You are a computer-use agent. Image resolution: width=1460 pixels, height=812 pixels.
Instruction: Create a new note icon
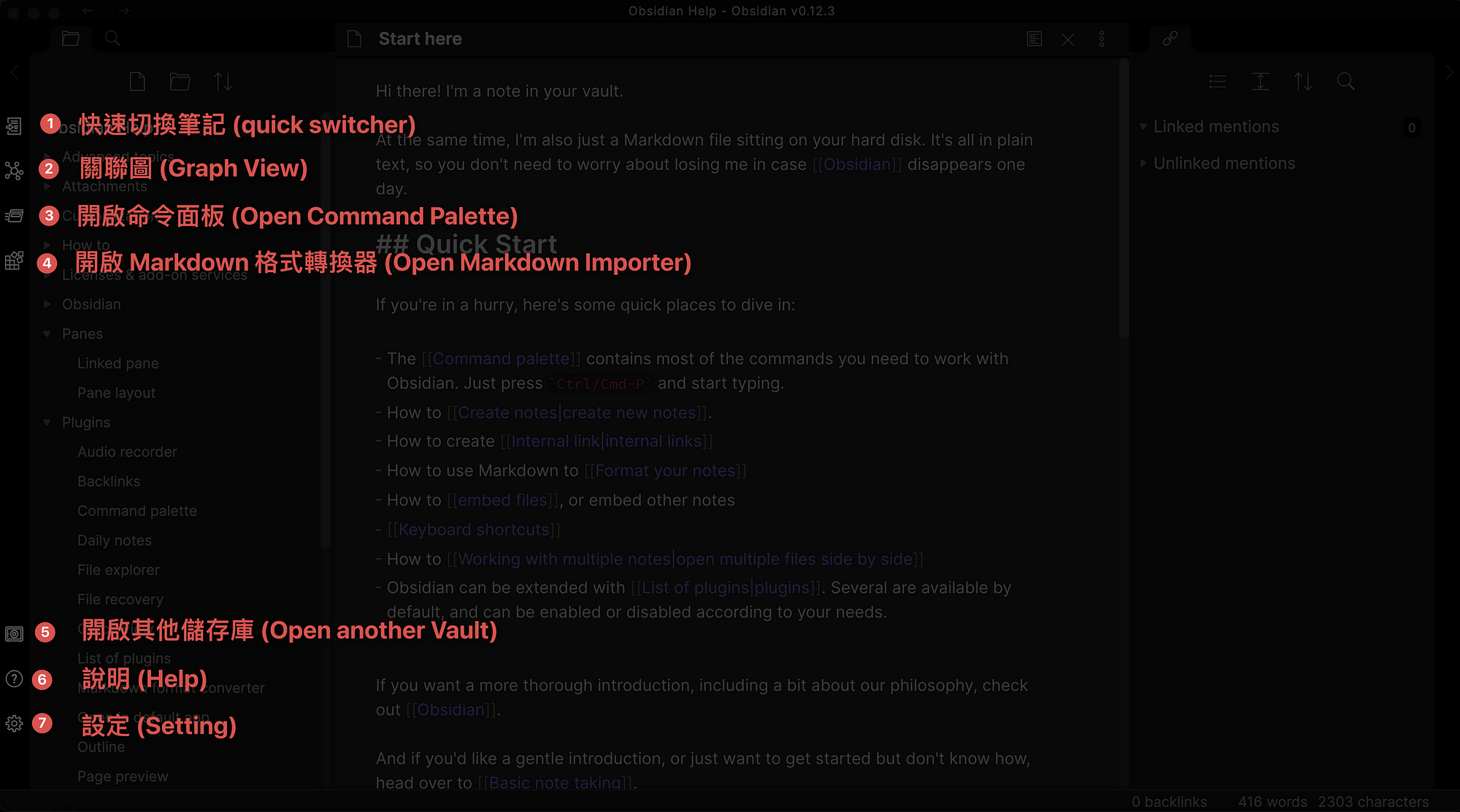tap(137, 81)
